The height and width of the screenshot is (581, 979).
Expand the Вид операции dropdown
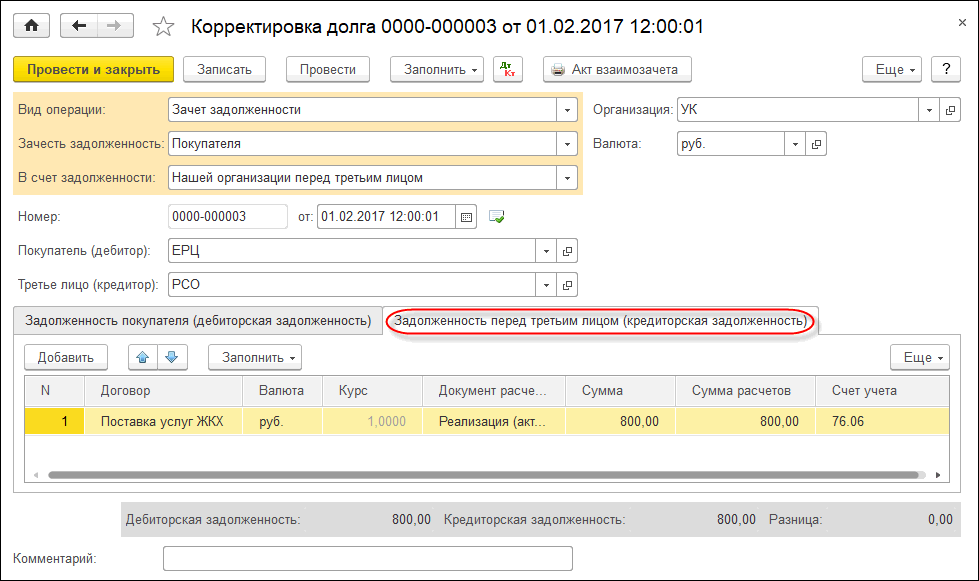[x=567, y=110]
